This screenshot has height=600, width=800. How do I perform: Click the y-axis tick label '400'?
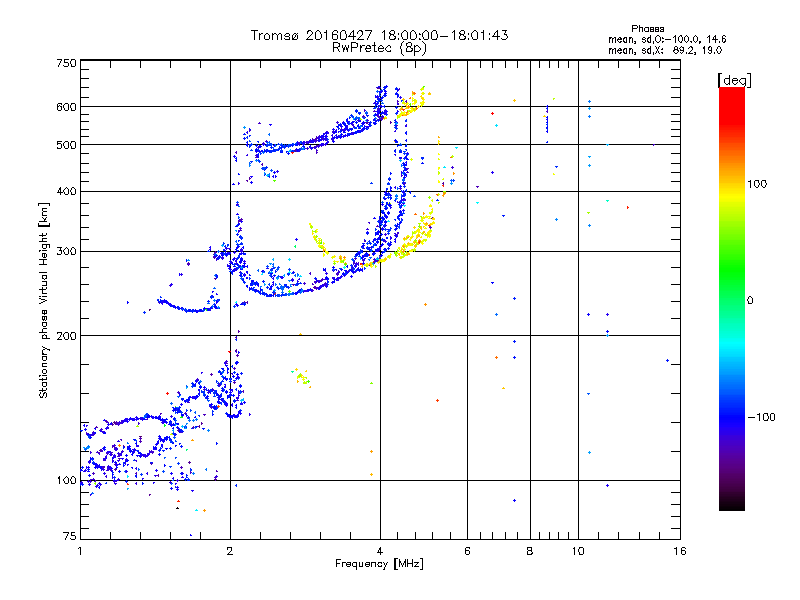click(66, 192)
